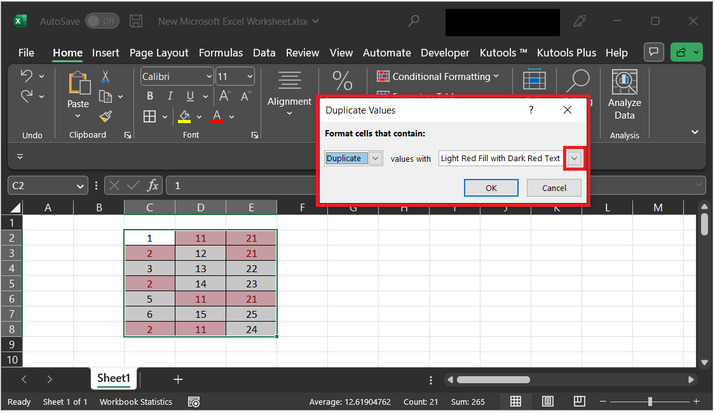
Task: Click the Save icon in title bar
Action: (x=136, y=21)
